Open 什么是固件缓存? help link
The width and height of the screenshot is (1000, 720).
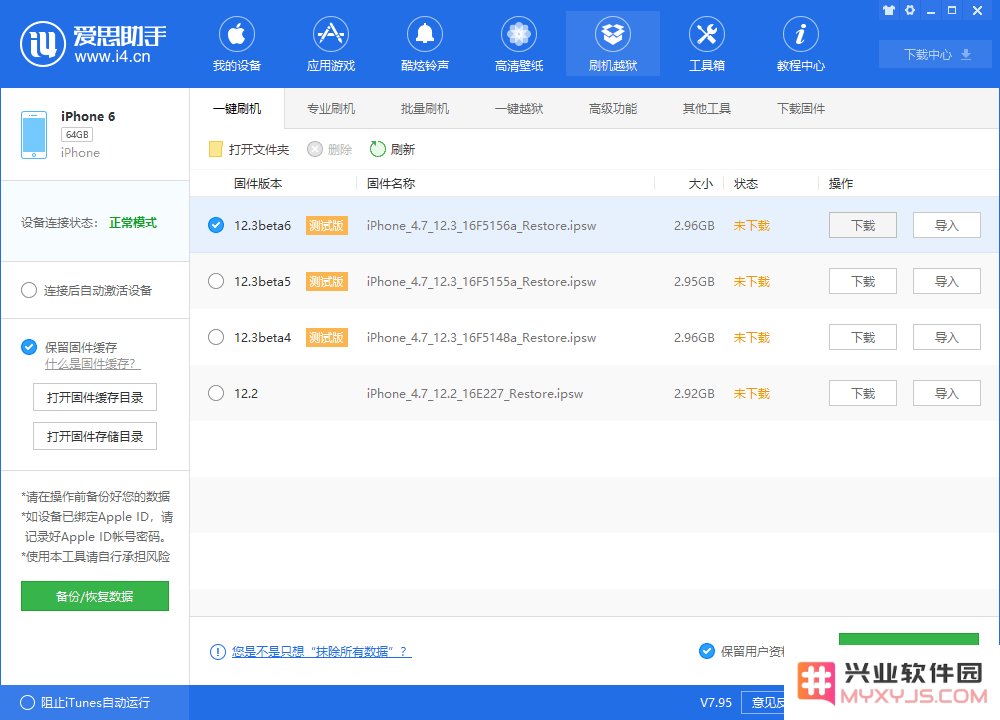tap(92, 364)
